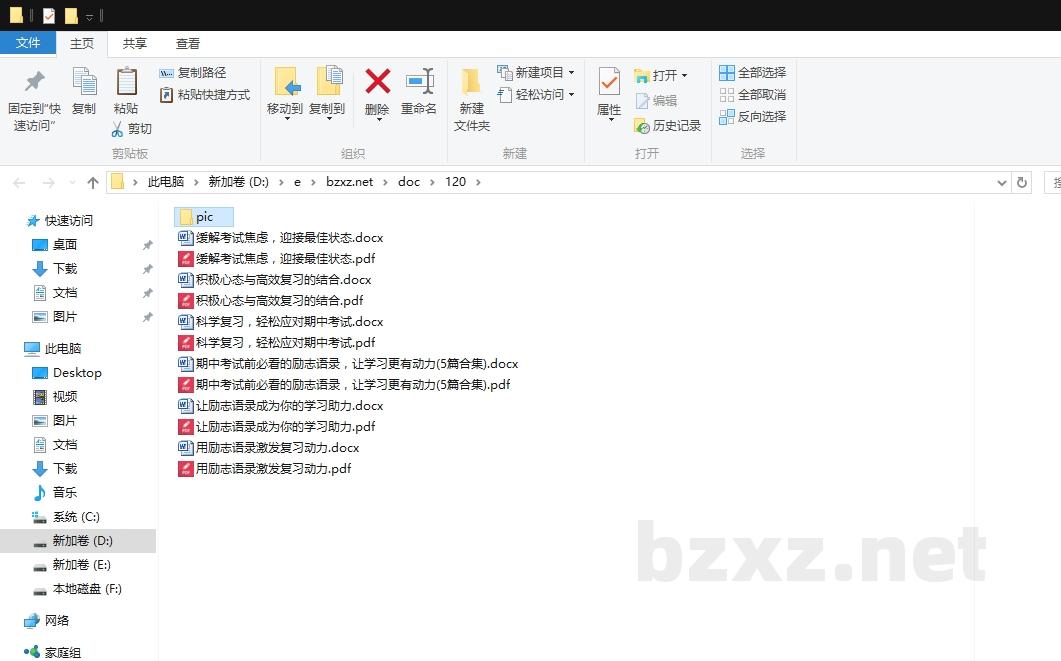Click Select All in ribbon
Viewport: 1061px width, 661px height.
tap(752, 73)
